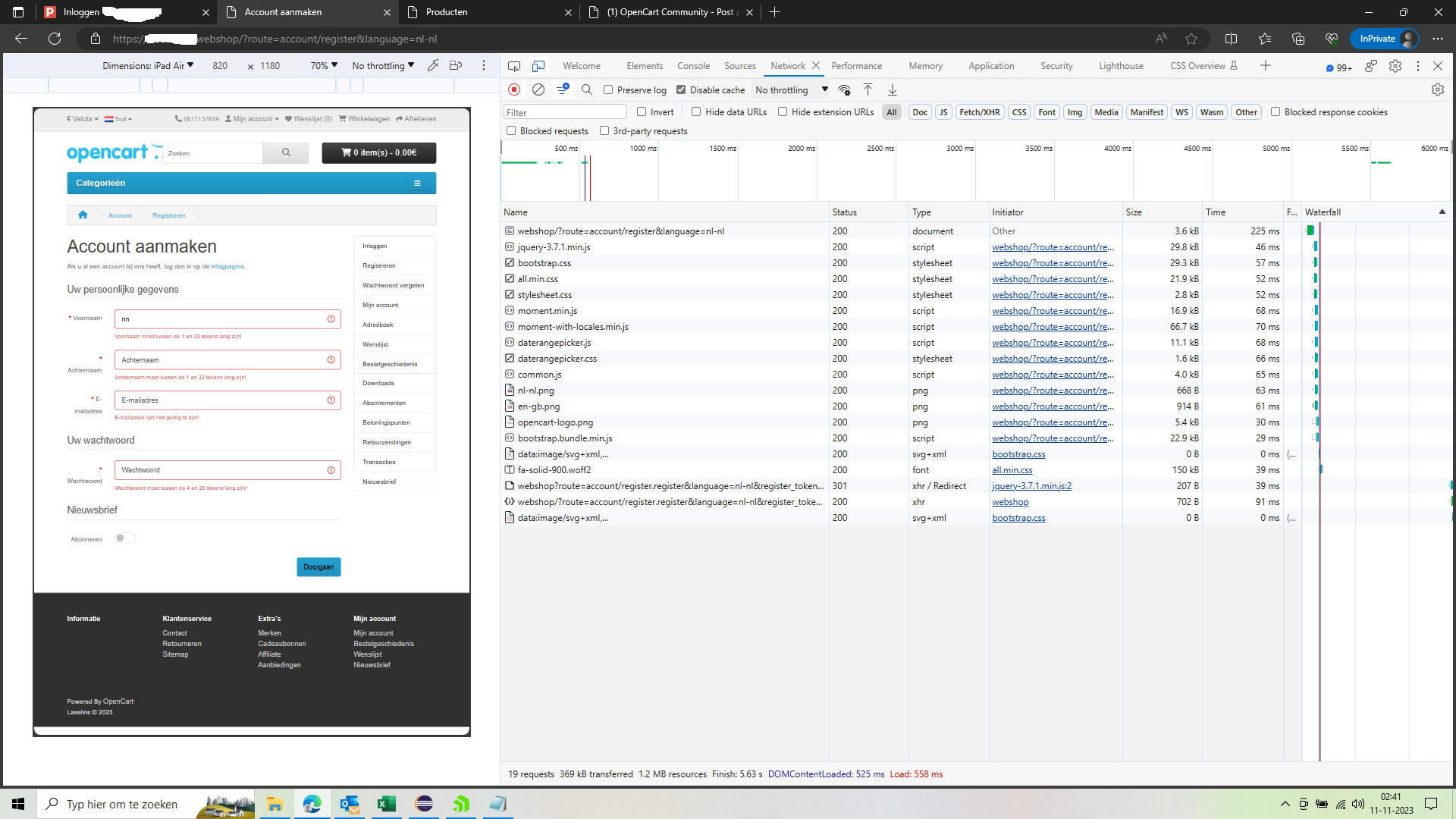Toggle the inspect element picker
This screenshot has width=1456, height=819.
(514, 66)
